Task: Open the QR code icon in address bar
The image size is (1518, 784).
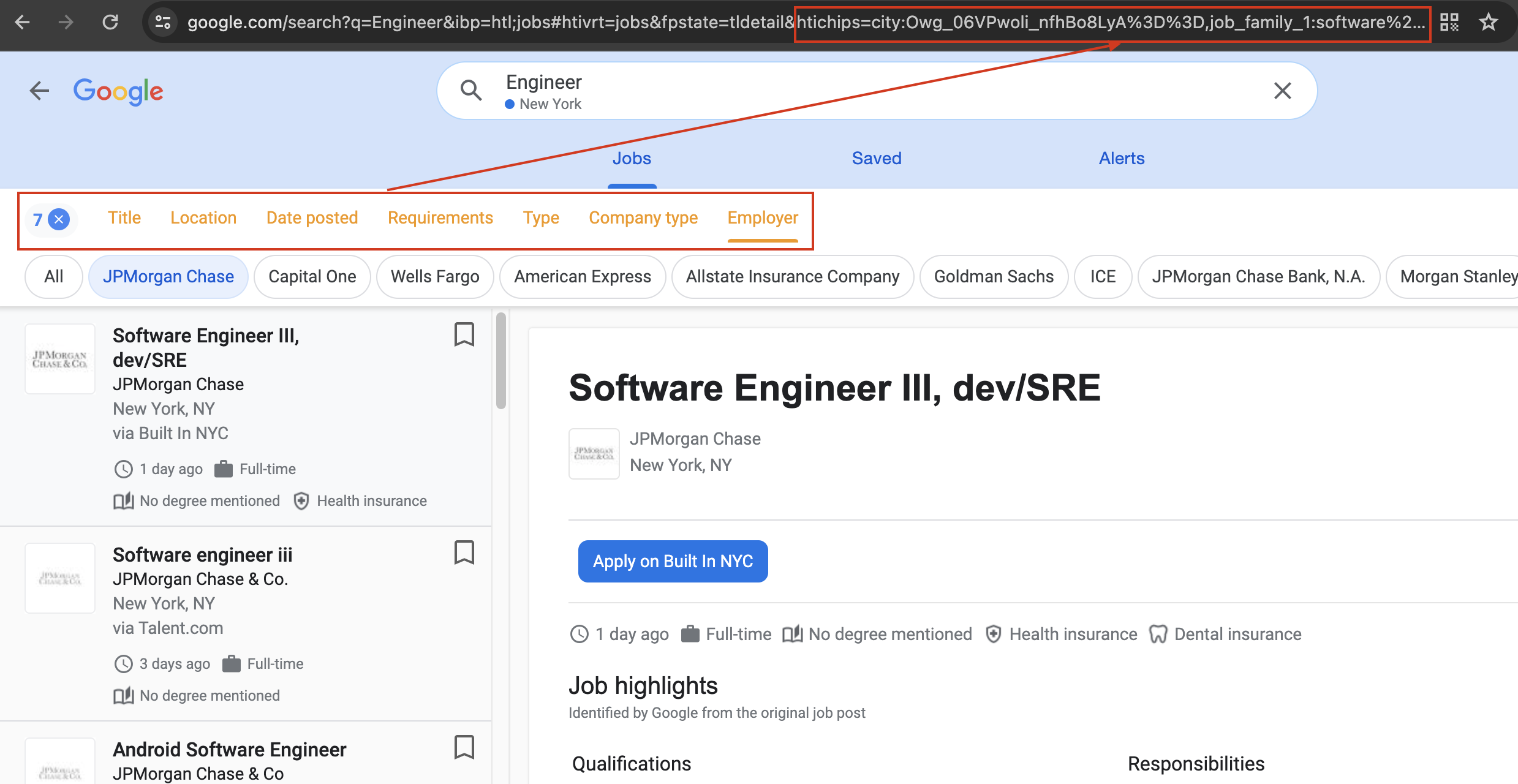Action: point(1449,23)
